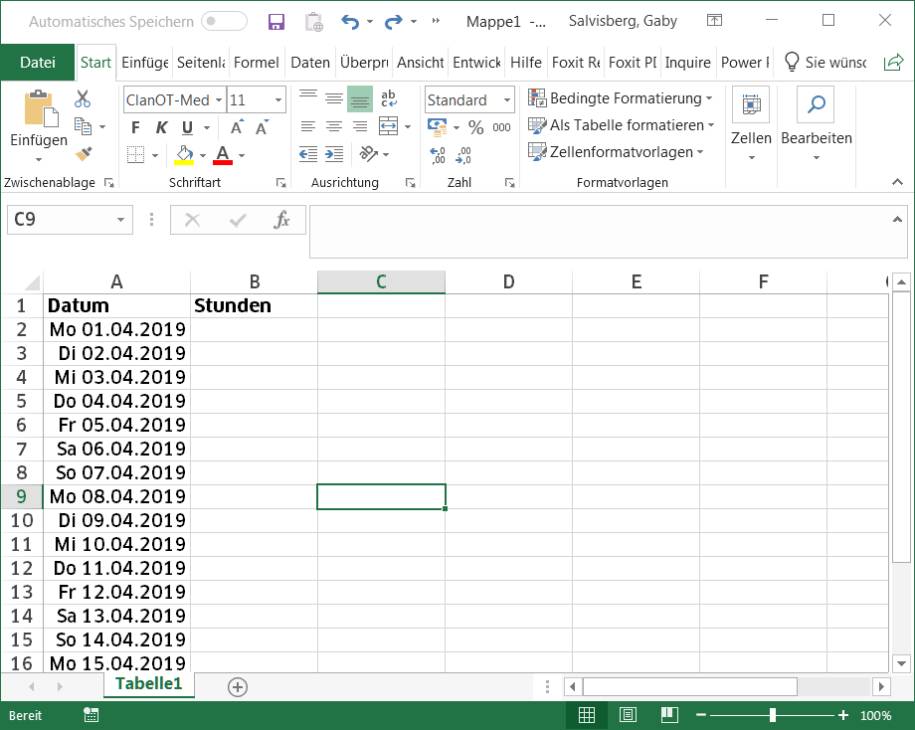Screen dimensions: 915x730
Task: Open the Standard number format dropdown
Action: [x=507, y=100]
